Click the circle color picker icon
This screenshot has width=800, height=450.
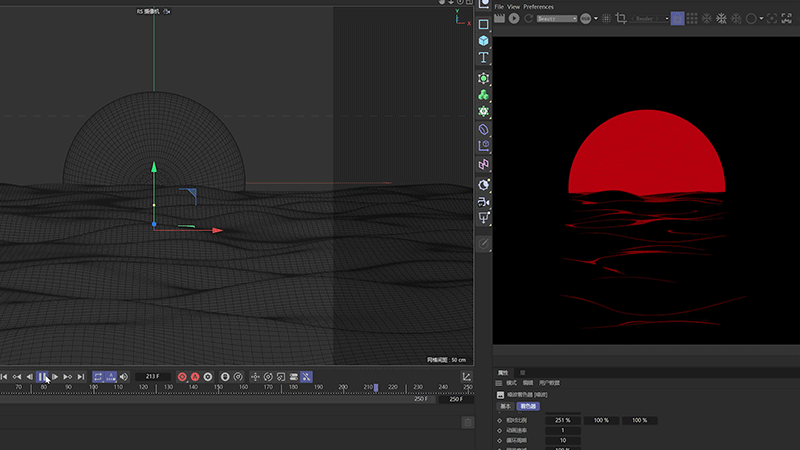tap(751, 18)
